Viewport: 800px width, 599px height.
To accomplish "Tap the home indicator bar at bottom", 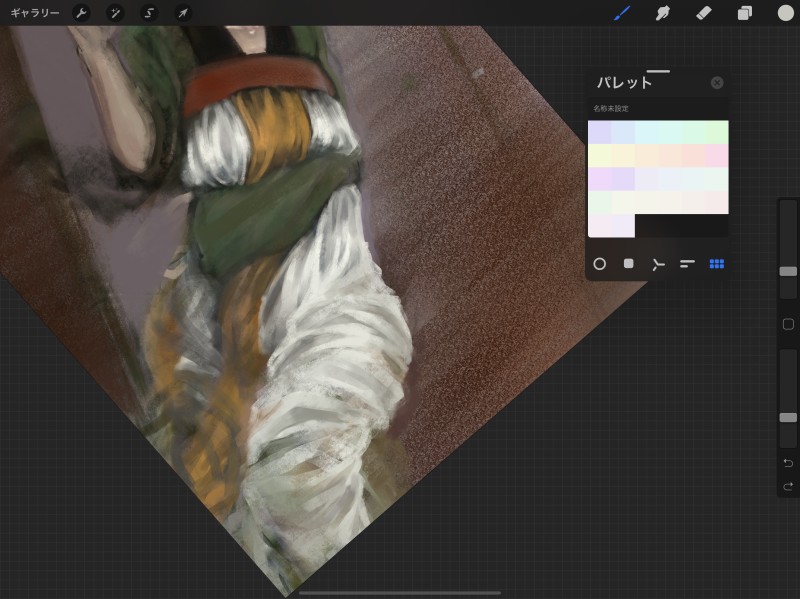I will click(x=399, y=593).
